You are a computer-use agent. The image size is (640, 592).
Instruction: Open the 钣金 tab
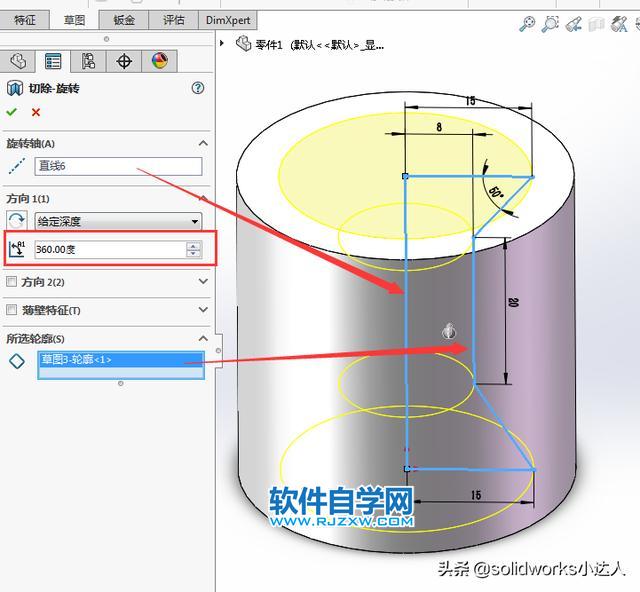[124, 20]
